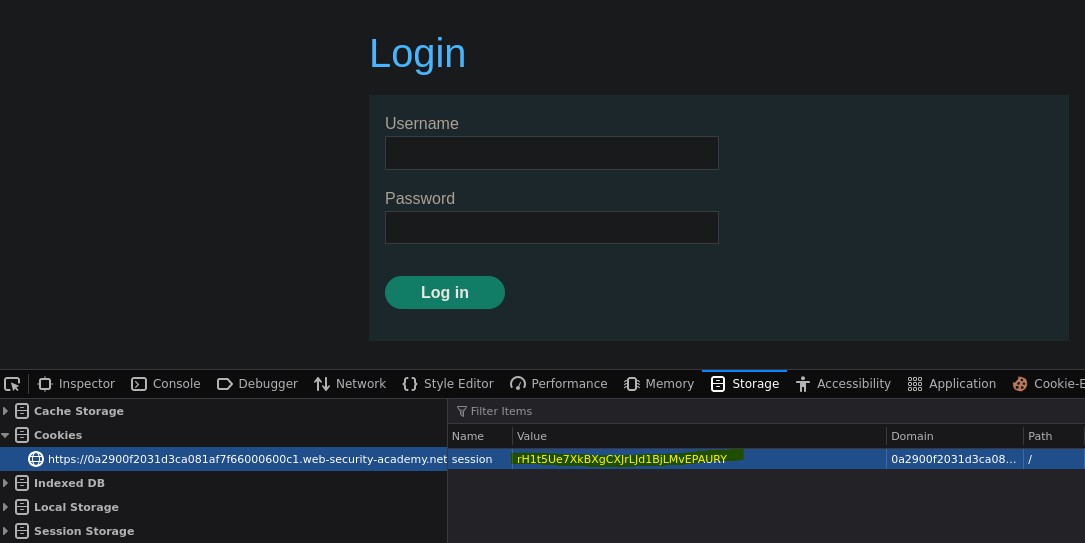Image resolution: width=1085 pixels, height=543 pixels.
Task: Click the Username field label
Action: 421,123
